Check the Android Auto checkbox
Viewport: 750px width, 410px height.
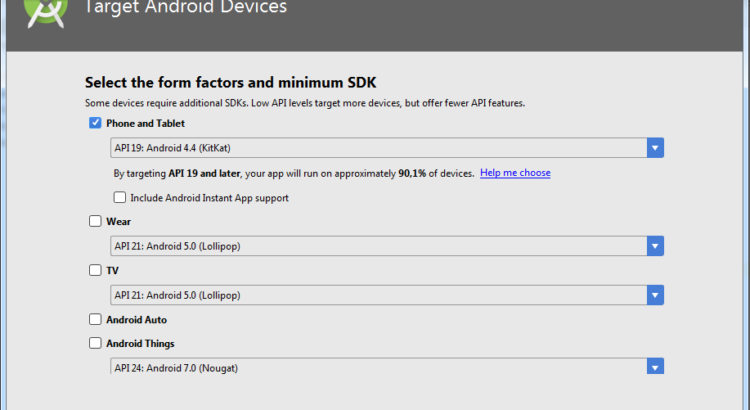tap(95, 320)
